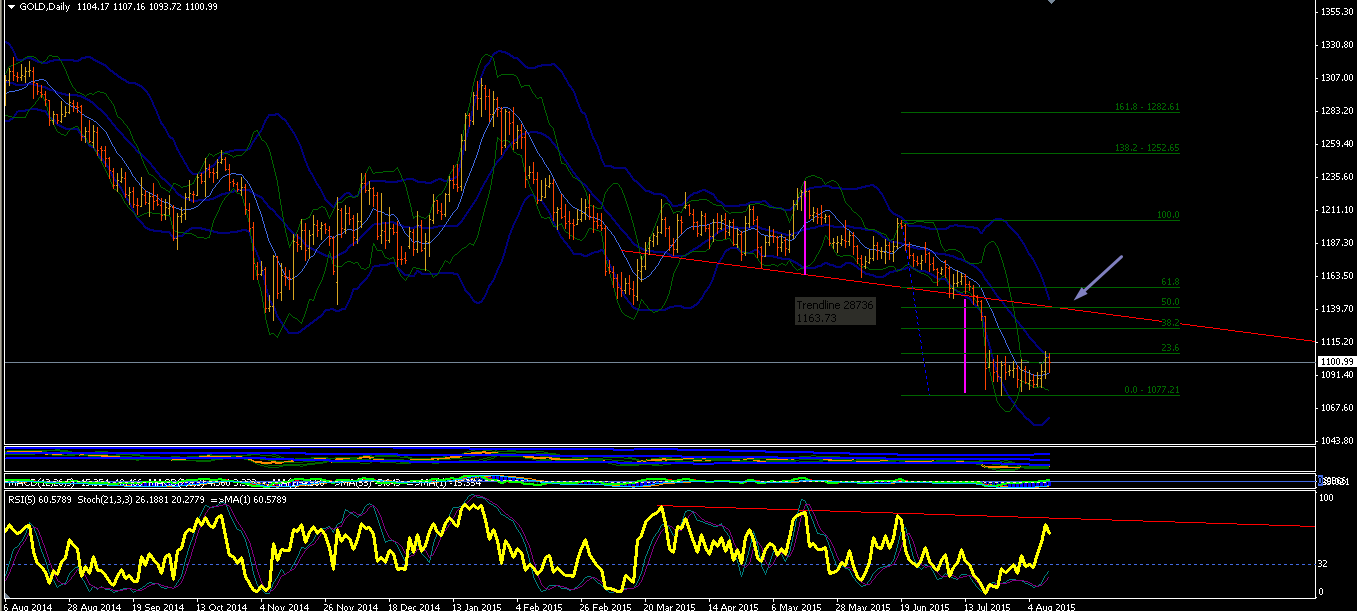This screenshot has width=1357, height=611.
Task: Click the 1211.10 price scale value
Action: [x=1336, y=209]
